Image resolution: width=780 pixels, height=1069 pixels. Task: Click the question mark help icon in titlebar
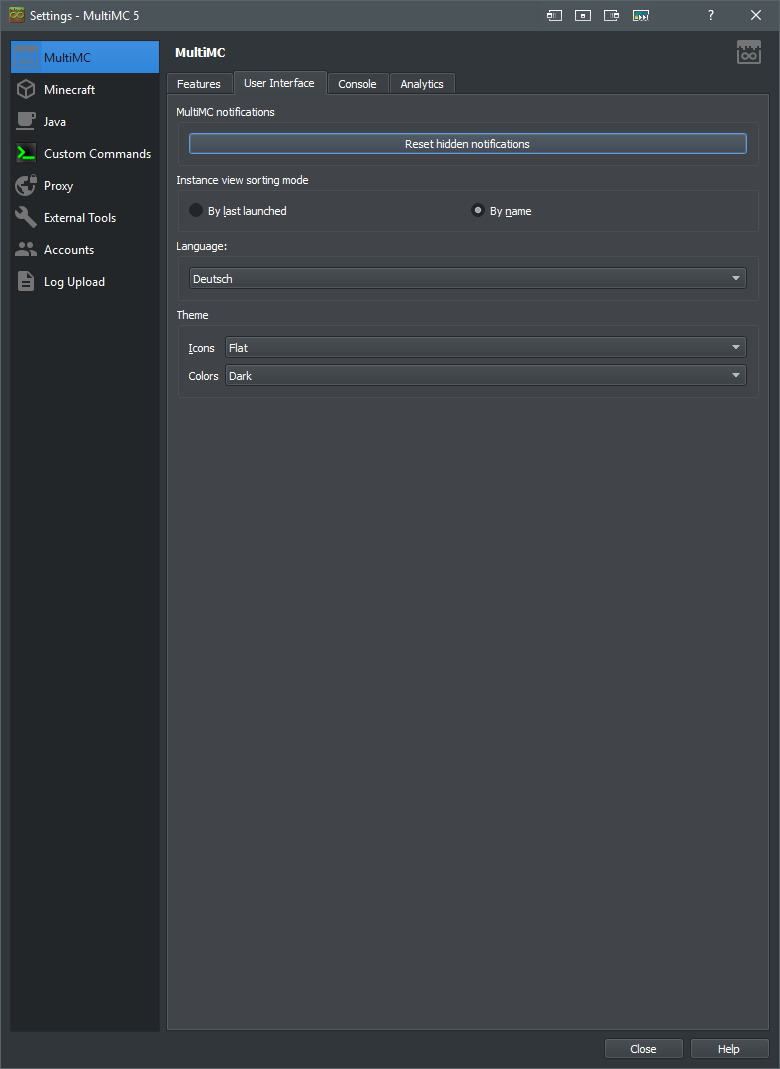(x=710, y=15)
